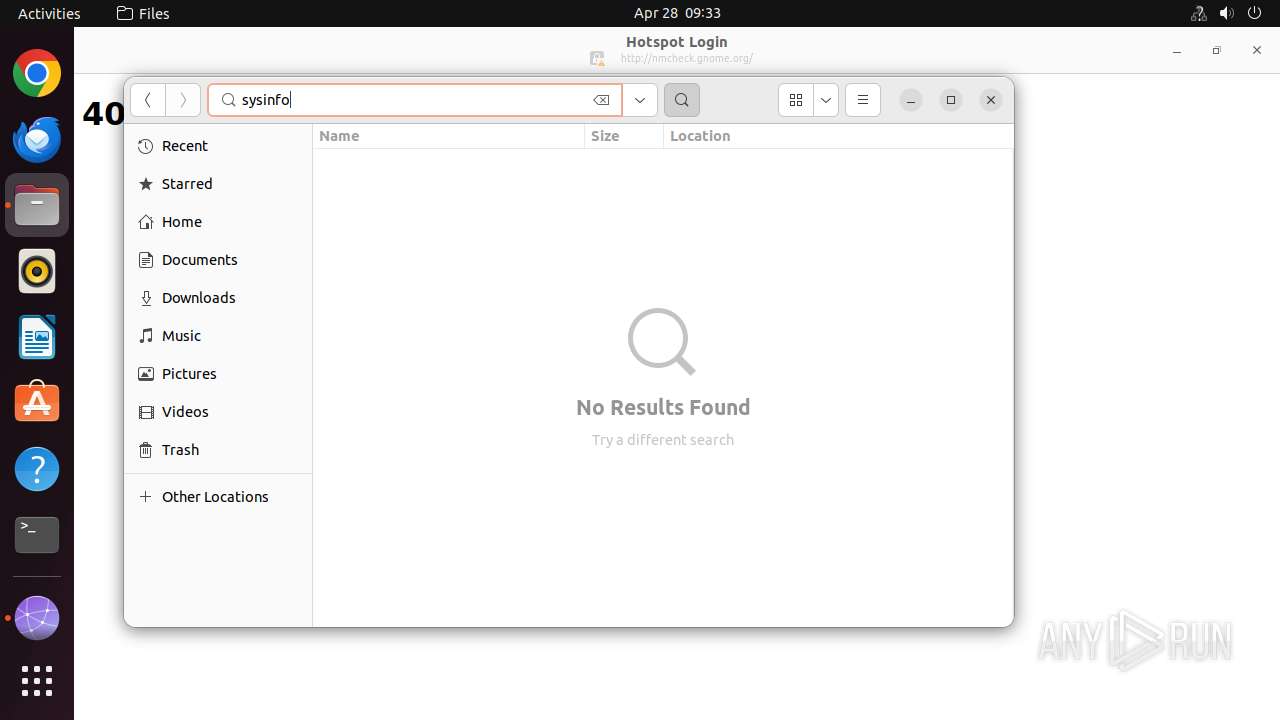The width and height of the screenshot is (1280, 720).
Task: Launch LibreOffice Writer from dock
Action: 37,337
